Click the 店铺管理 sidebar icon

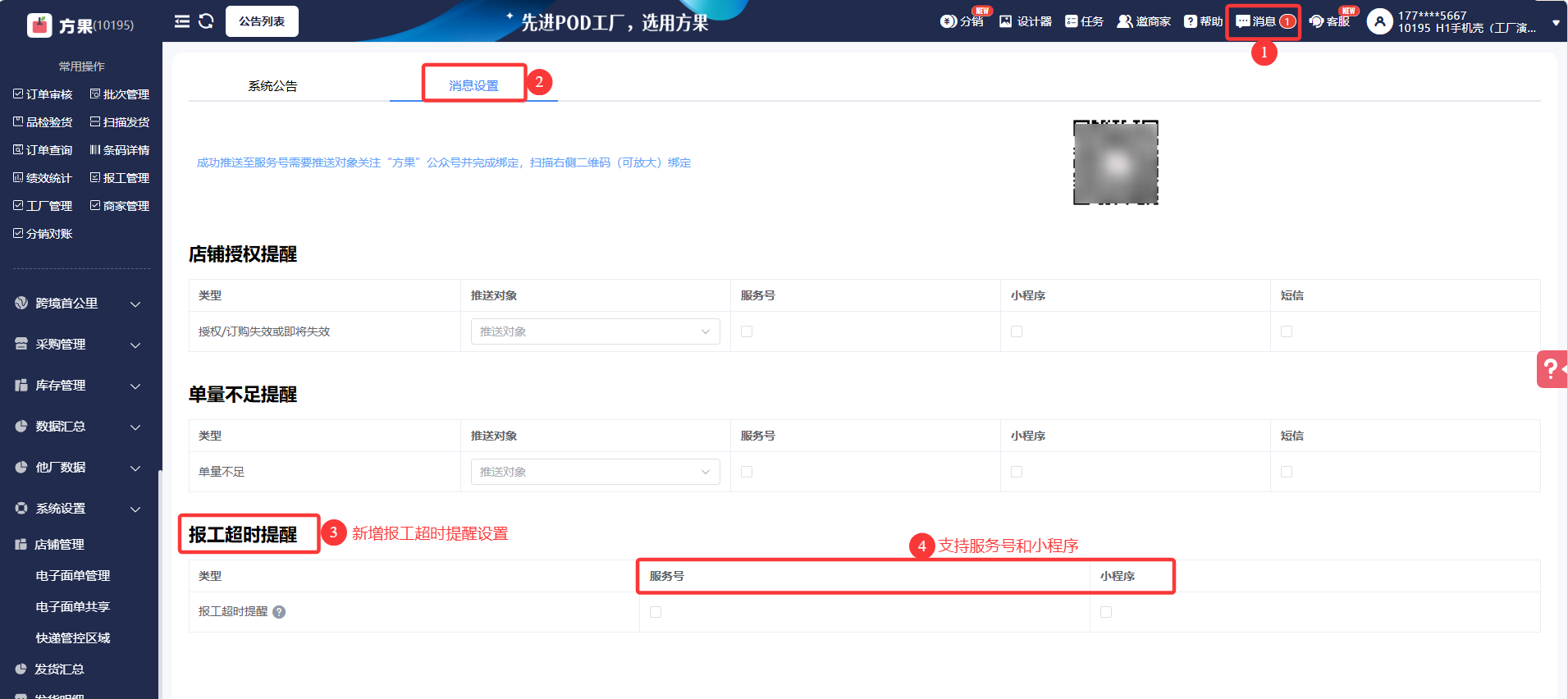point(21,544)
